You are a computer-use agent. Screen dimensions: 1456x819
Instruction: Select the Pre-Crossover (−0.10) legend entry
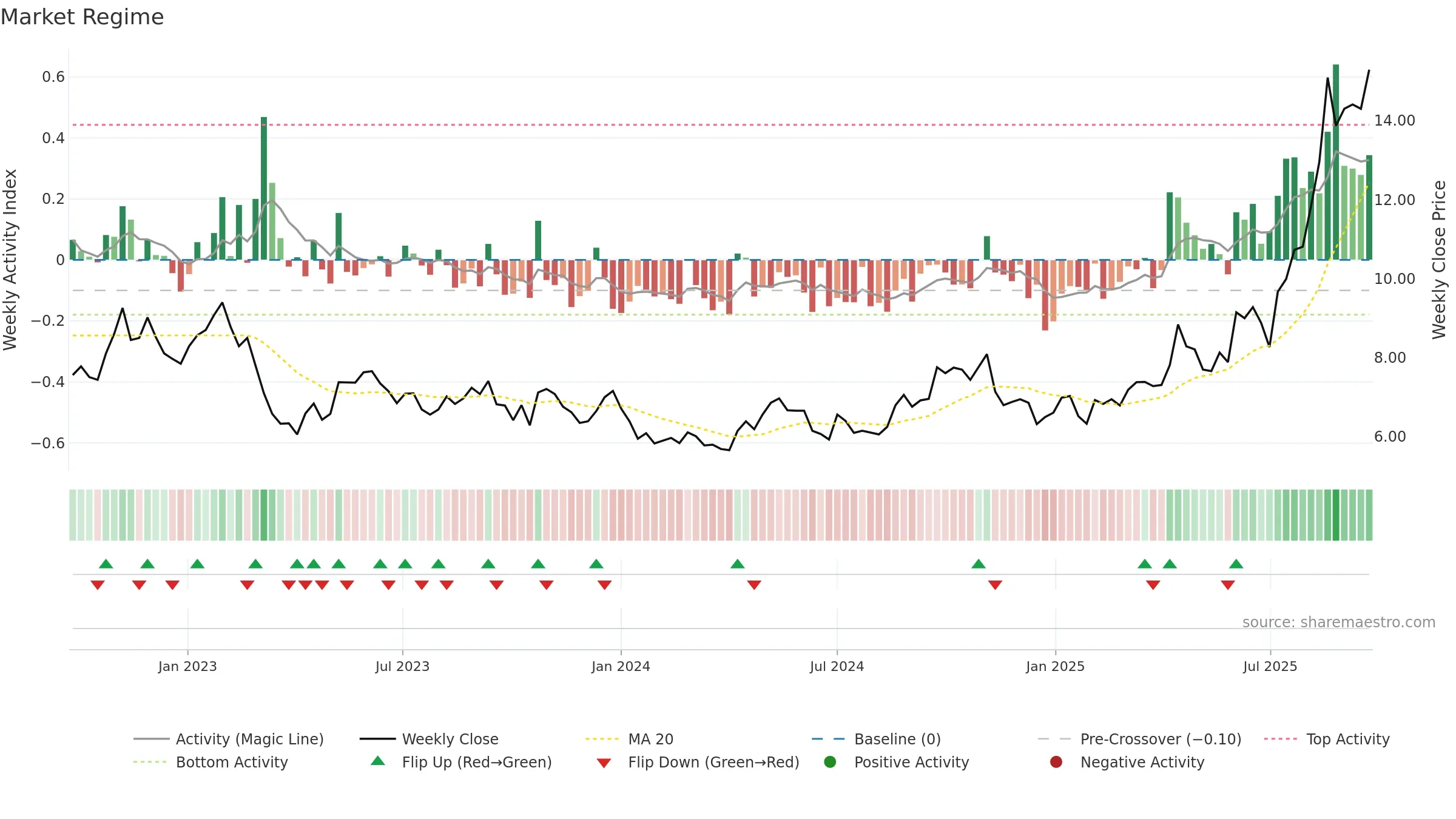pyautogui.click(x=1139, y=739)
